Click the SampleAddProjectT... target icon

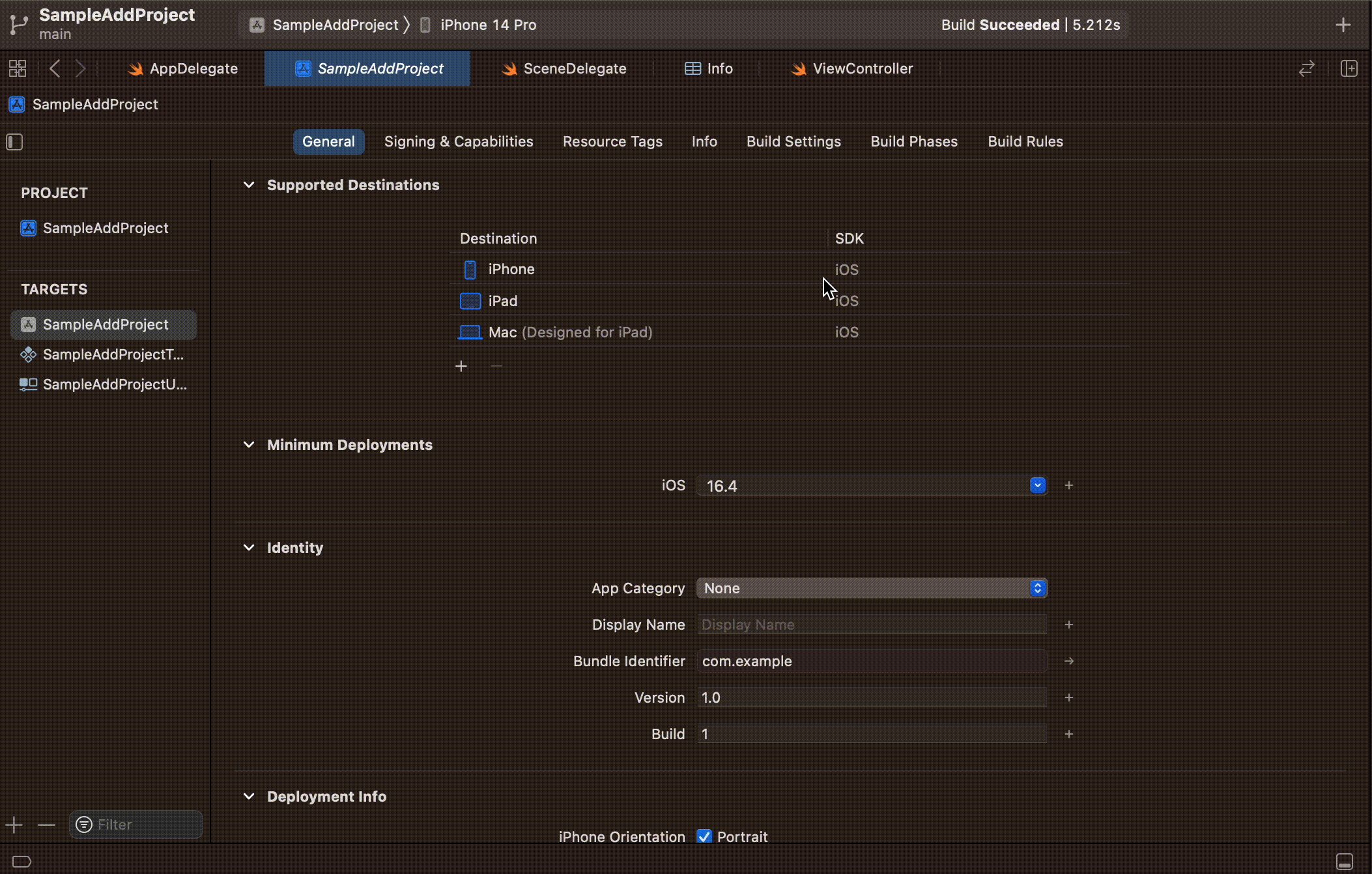pos(27,354)
